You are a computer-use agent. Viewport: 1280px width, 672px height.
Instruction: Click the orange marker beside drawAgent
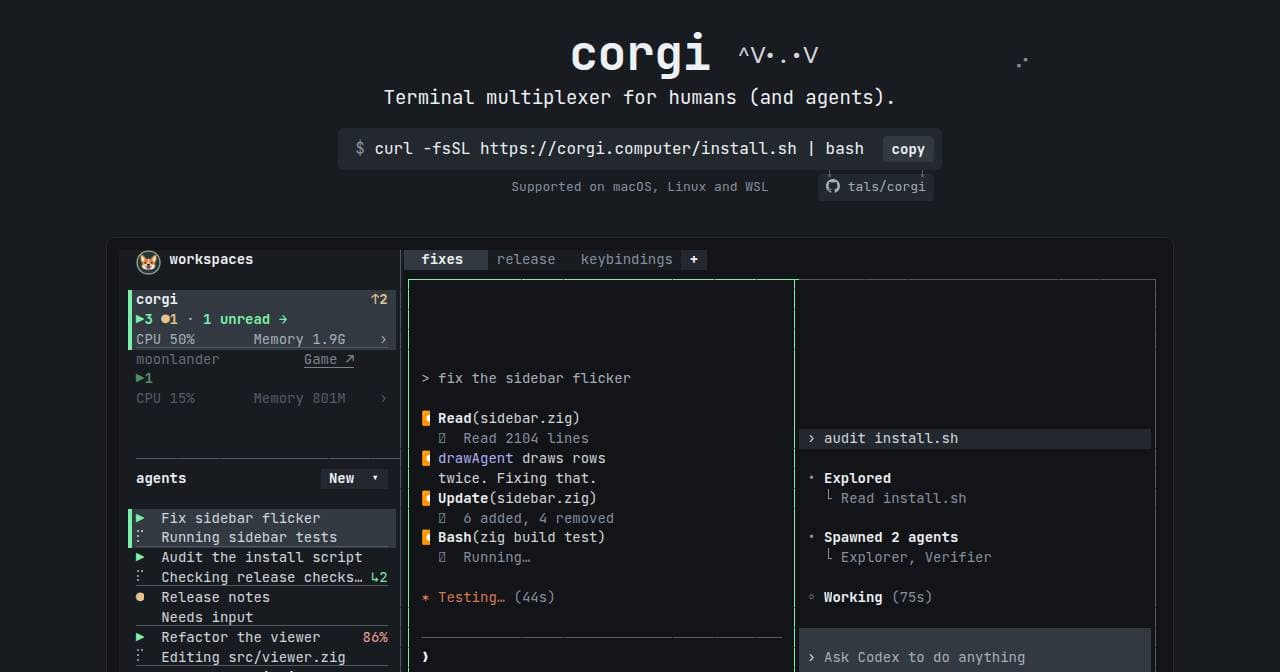[x=427, y=458]
